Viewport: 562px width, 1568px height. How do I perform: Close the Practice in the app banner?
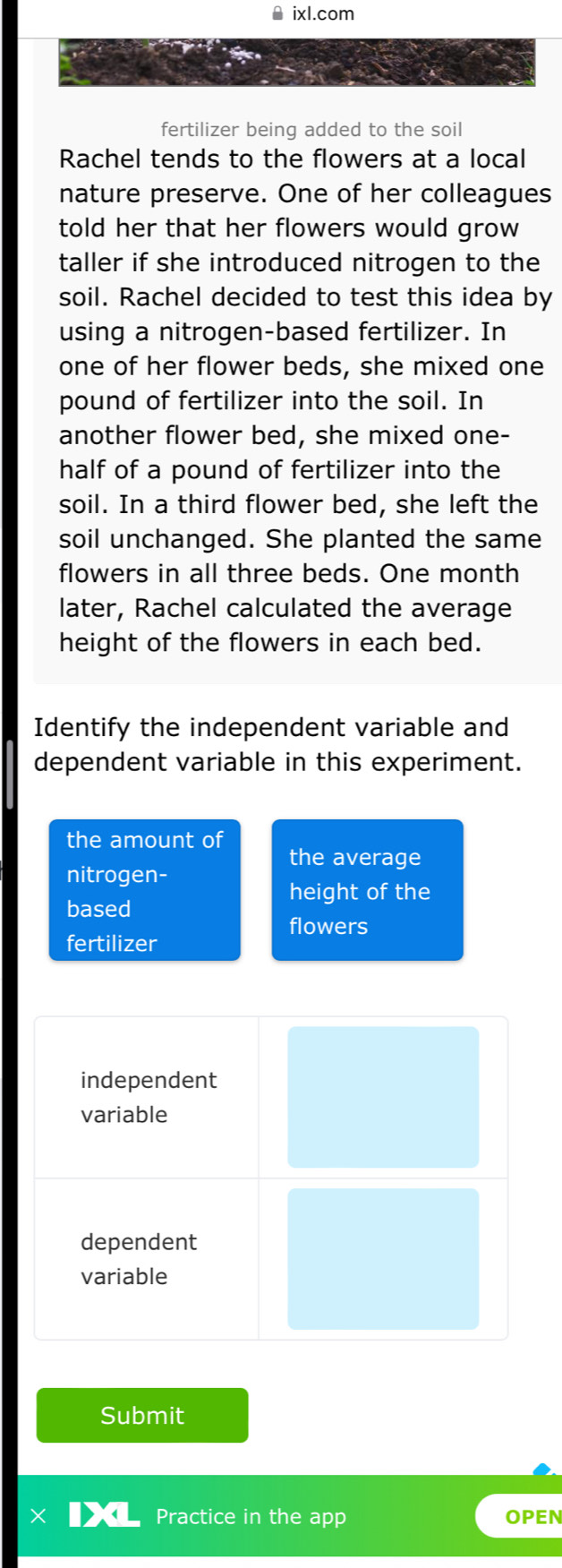tap(38, 1516)
